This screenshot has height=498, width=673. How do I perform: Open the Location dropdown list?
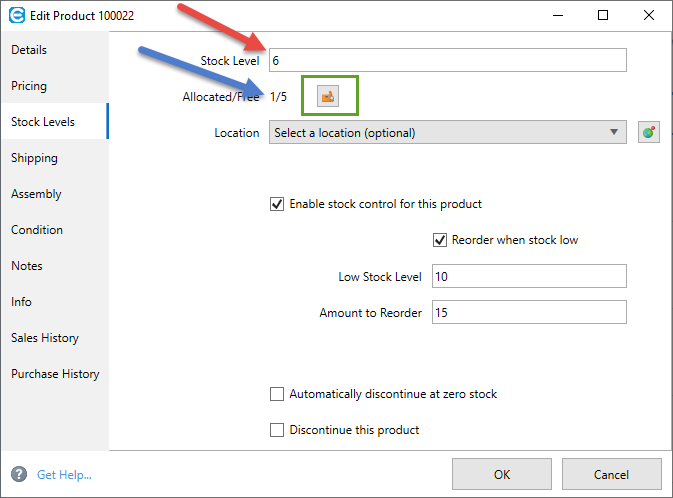pos(447,132)
